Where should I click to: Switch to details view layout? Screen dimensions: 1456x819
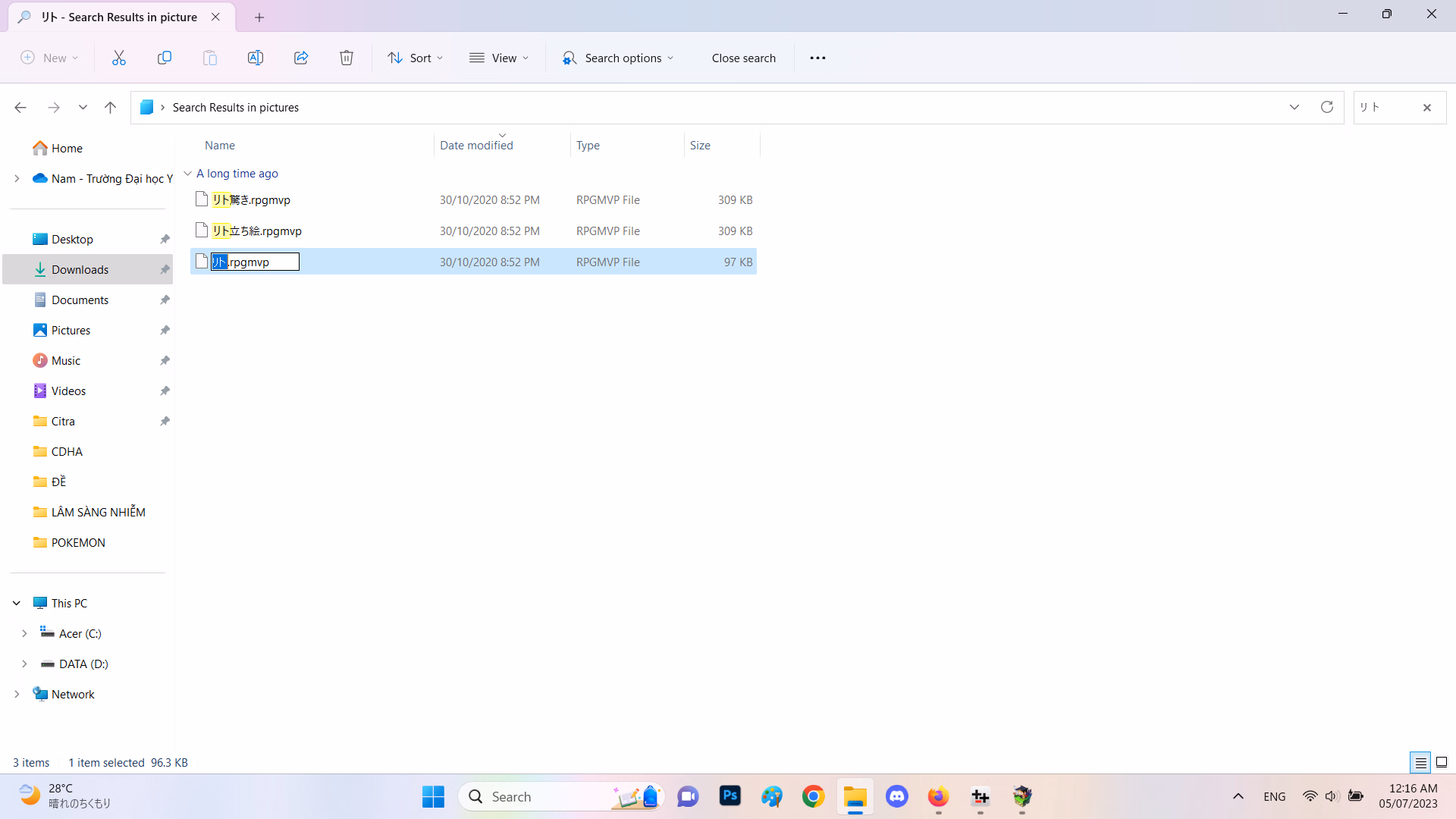point(1420,762)
